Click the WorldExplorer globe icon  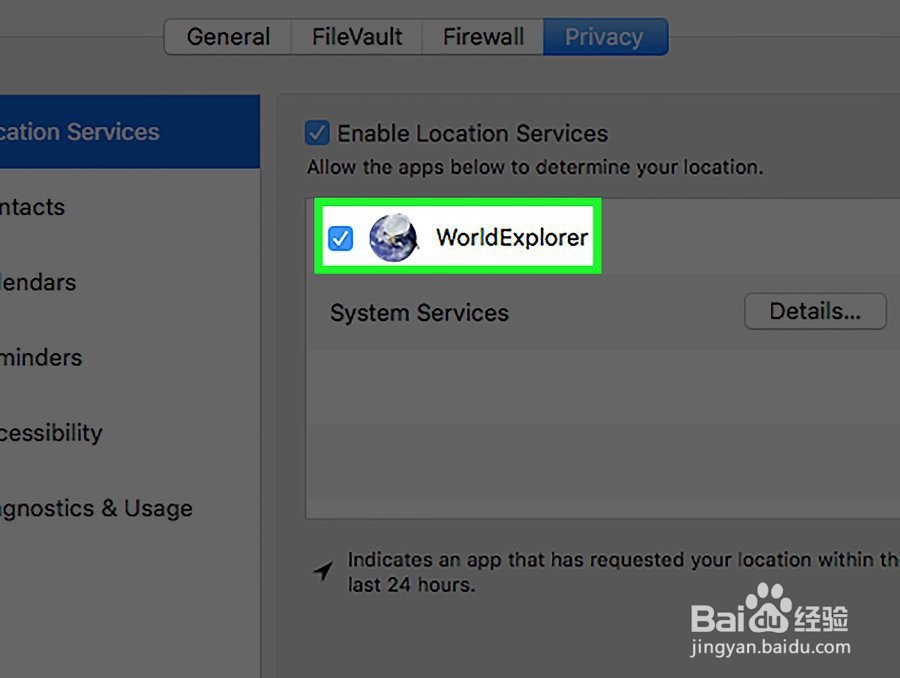tap(394, 237)
